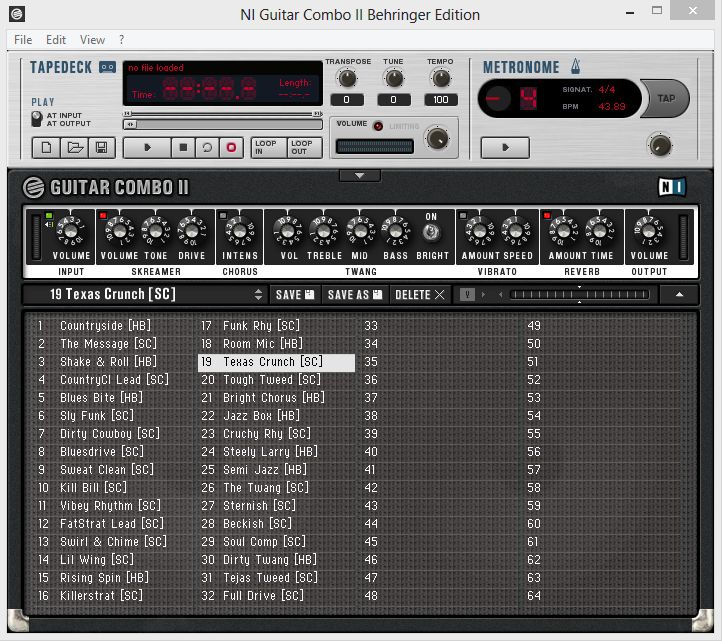This screenshot has width=722, height=641.
Task: Click the app logo in title bar
Action: pyautogui.click(x=17, y=14)
